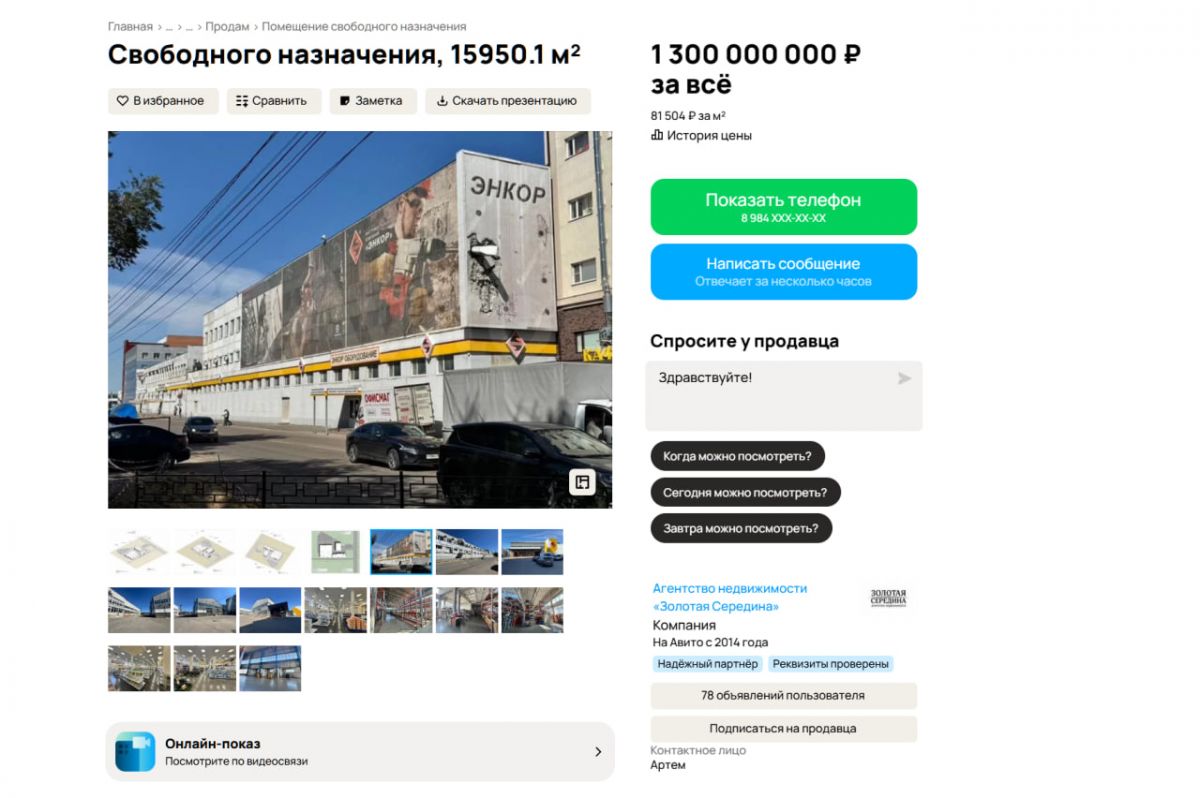Expand the Онлайн-показ chevron arrow
The width and height of the screenshot is (1200, 798).
598,752
